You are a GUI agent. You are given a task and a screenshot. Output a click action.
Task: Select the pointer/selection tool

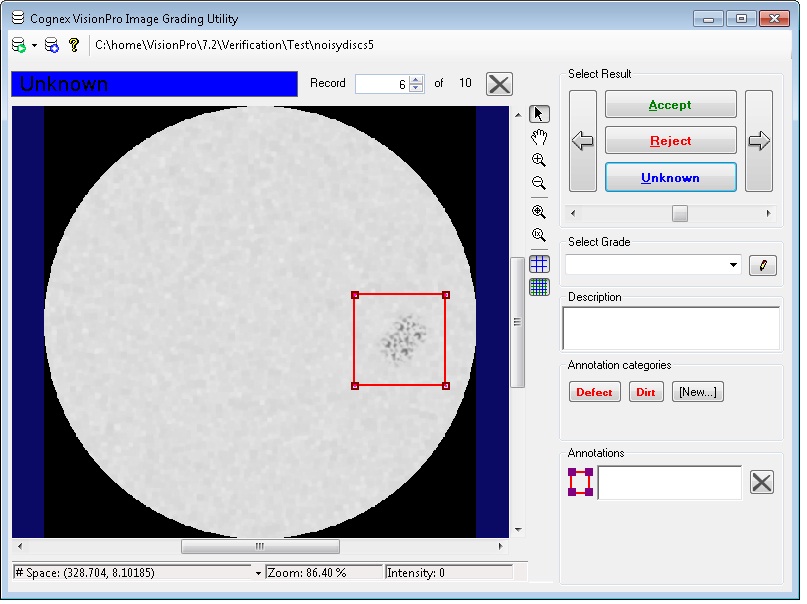539,113
